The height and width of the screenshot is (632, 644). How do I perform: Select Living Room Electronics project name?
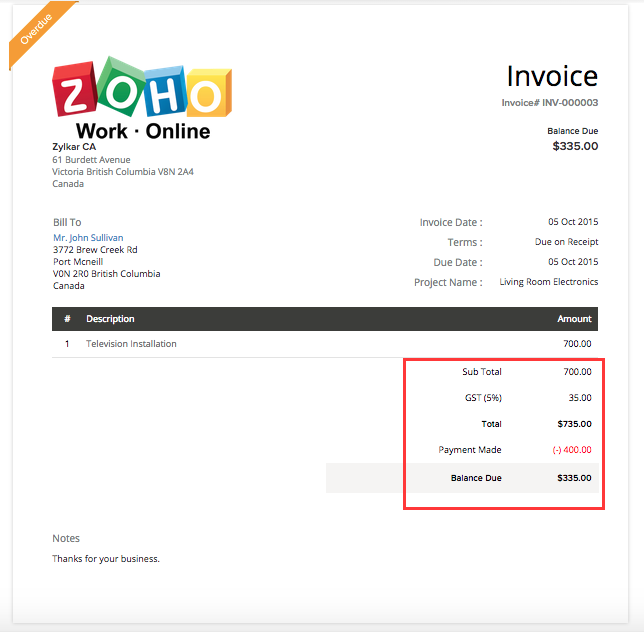coord(549,282)
